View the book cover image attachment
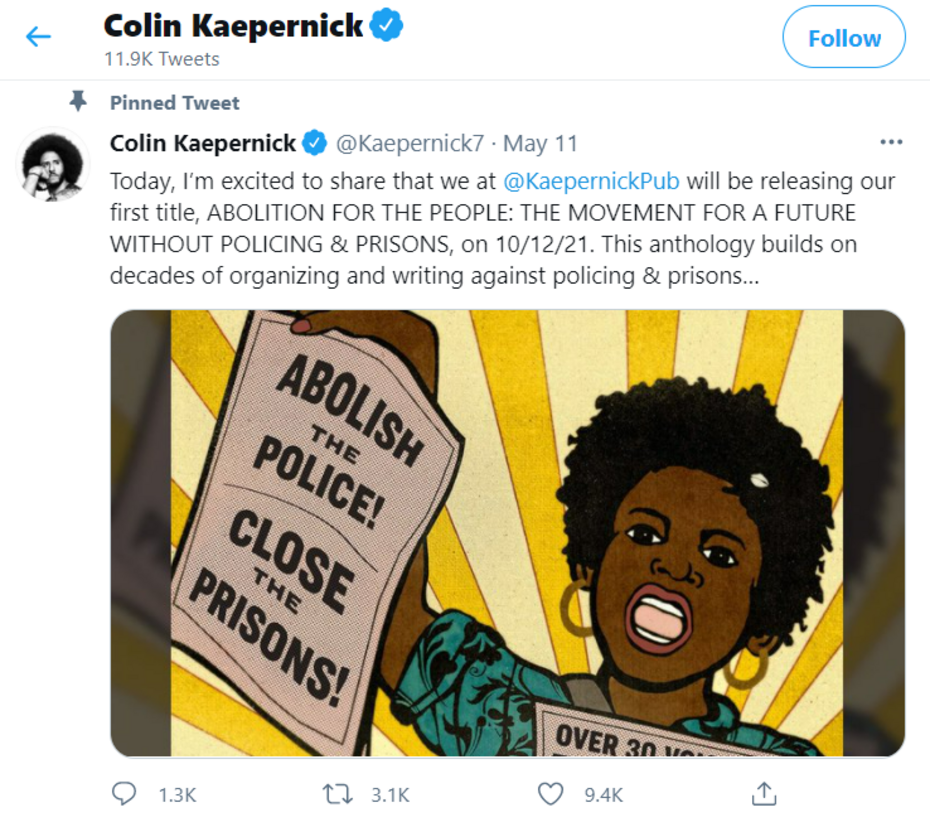Image resolution: width=930 pixels, height=827 pixels. pos(507,533)
